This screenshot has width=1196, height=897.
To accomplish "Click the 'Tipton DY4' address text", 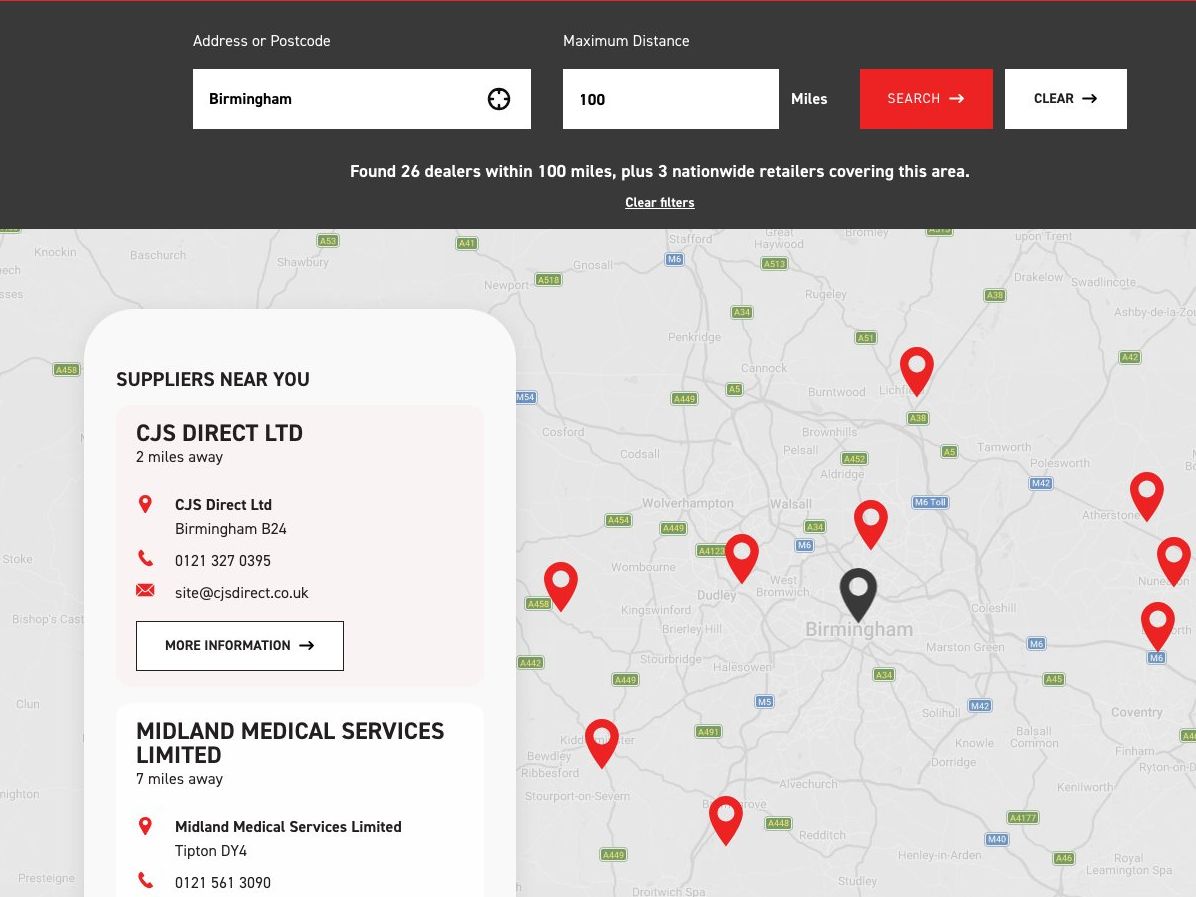I will point(211,850).
